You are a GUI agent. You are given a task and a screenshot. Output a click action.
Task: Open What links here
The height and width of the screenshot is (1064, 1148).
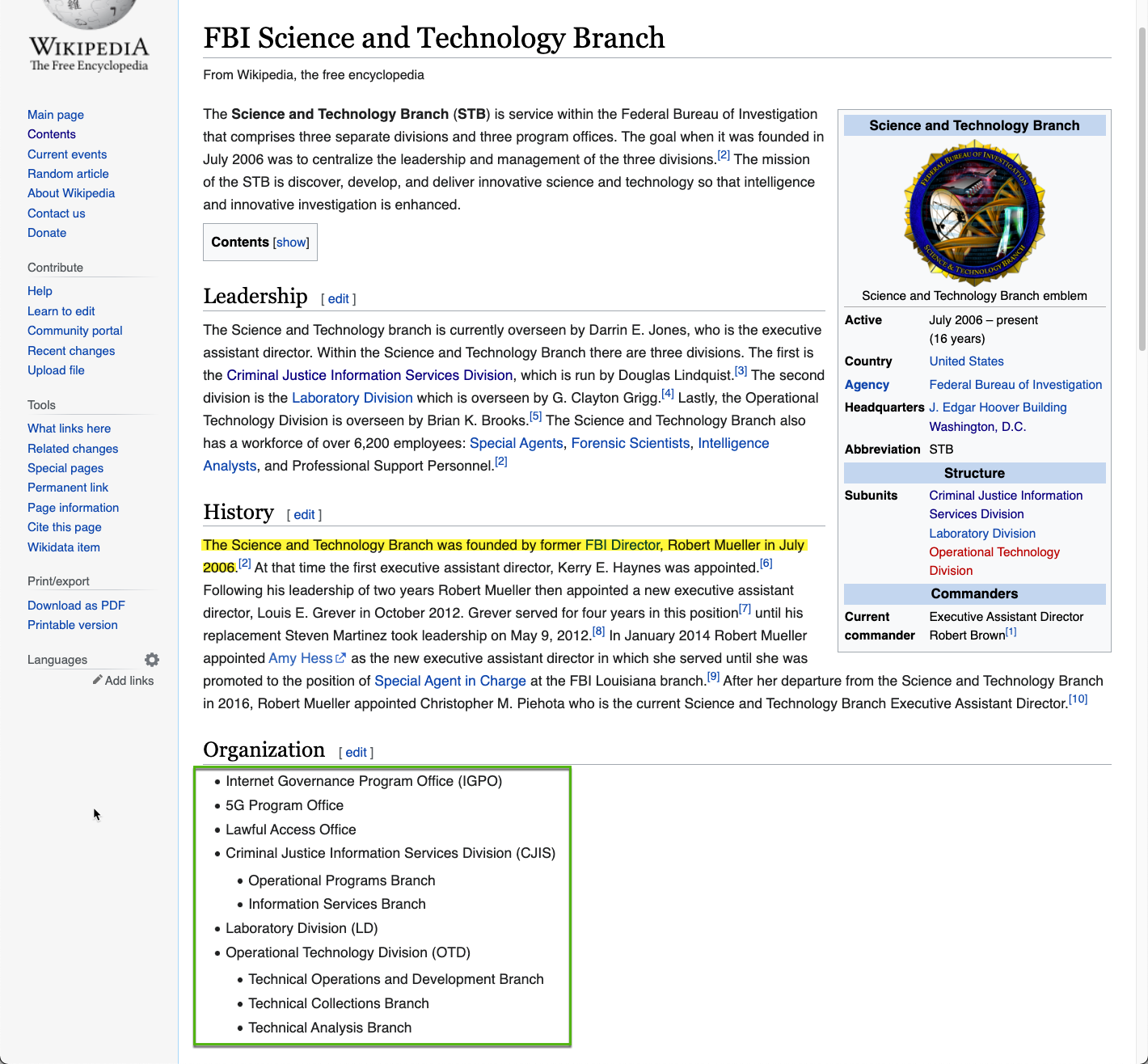click(70, 429)
